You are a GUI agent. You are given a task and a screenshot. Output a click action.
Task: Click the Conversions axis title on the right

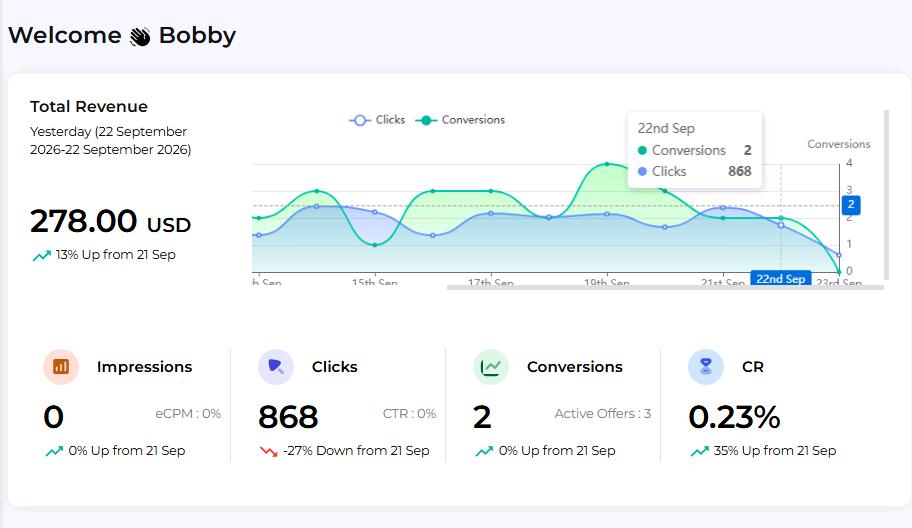point(839,144)
